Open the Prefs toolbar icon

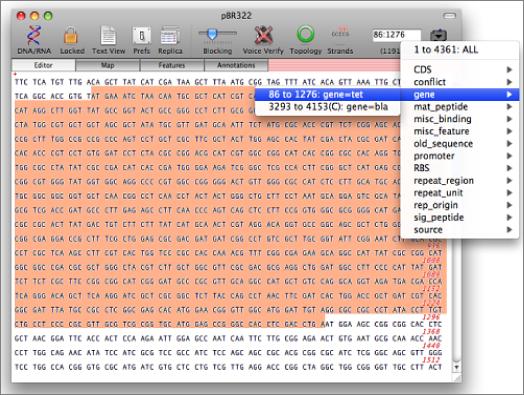pyautogui.click(x=142, y=35)
